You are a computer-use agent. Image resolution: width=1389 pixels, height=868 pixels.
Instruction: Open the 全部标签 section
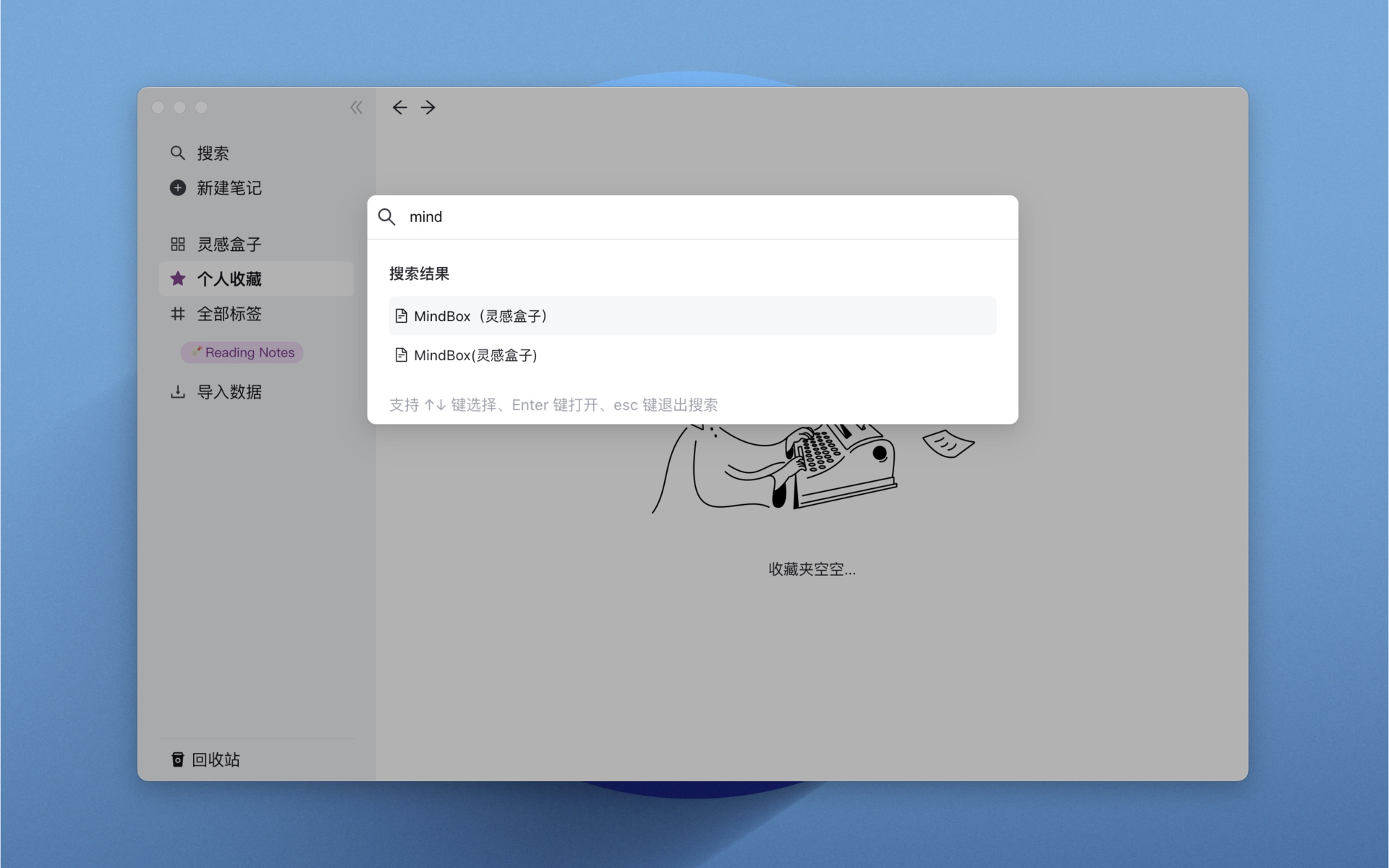tap(229, 314)
